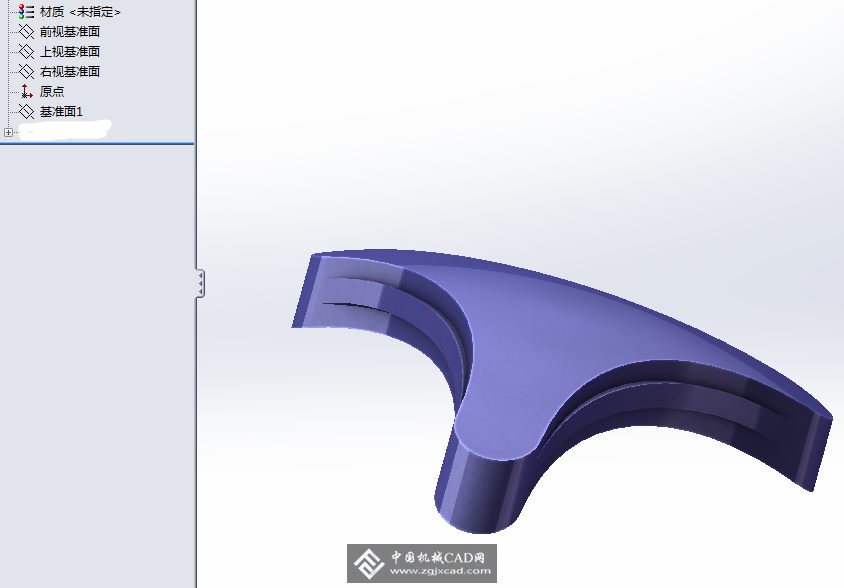Click the material icon beside 材质
844x588 pixels.
pyautogui.click(x=26, y=11)
